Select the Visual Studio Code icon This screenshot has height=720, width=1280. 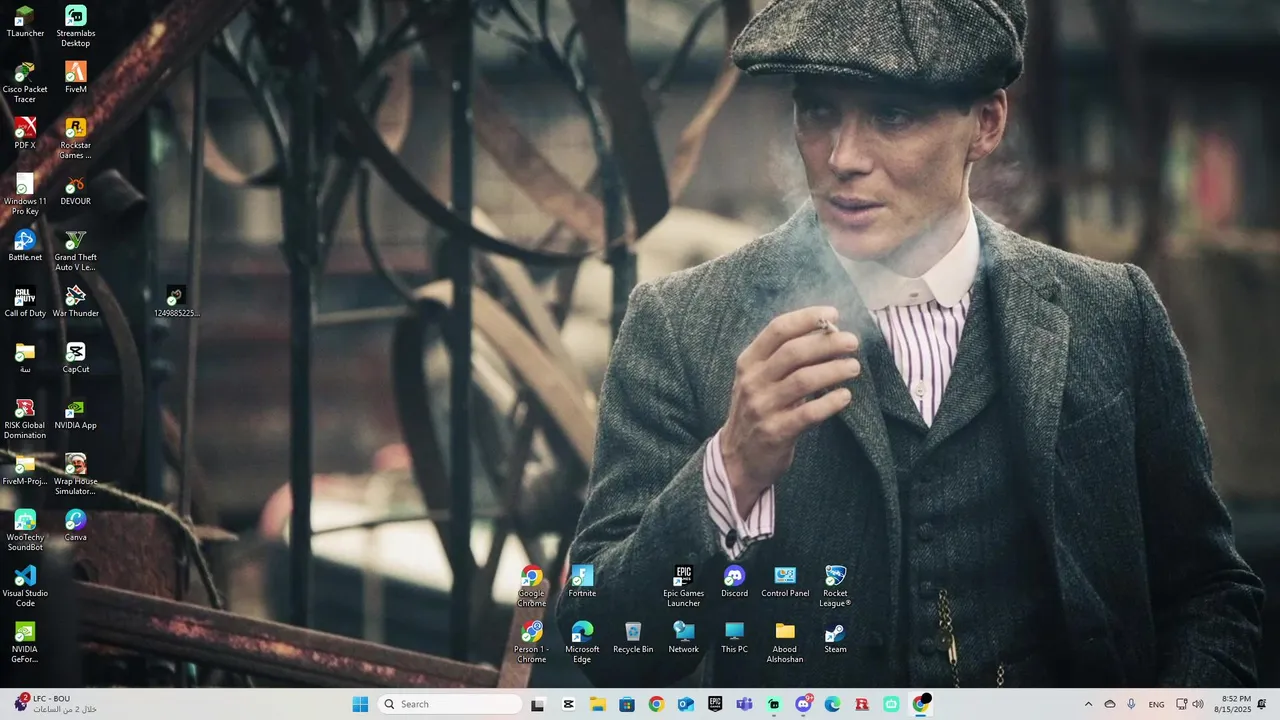coord(25,586)
